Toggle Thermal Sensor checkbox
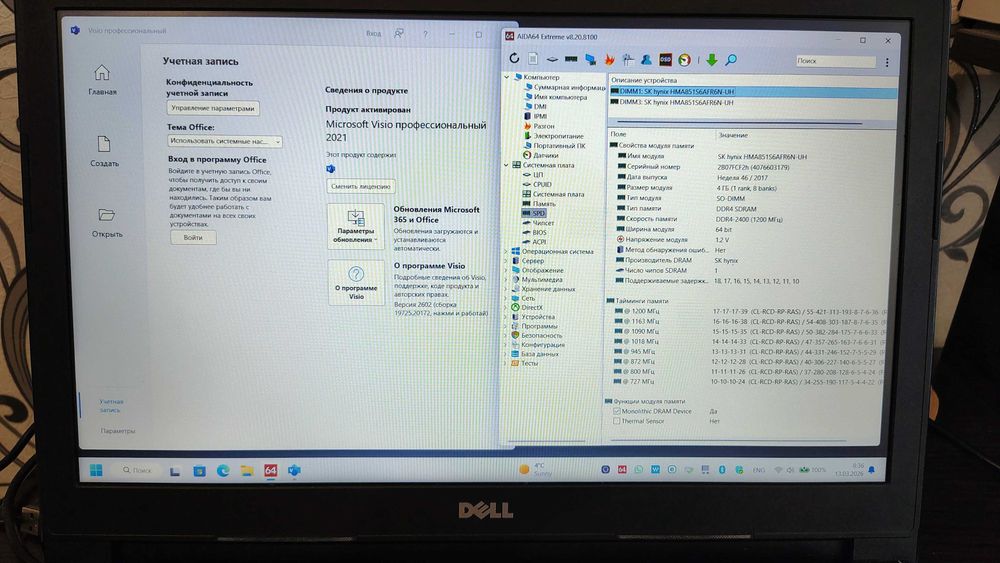The width and height of the screenshot is (1000, 563). point(617,421)
